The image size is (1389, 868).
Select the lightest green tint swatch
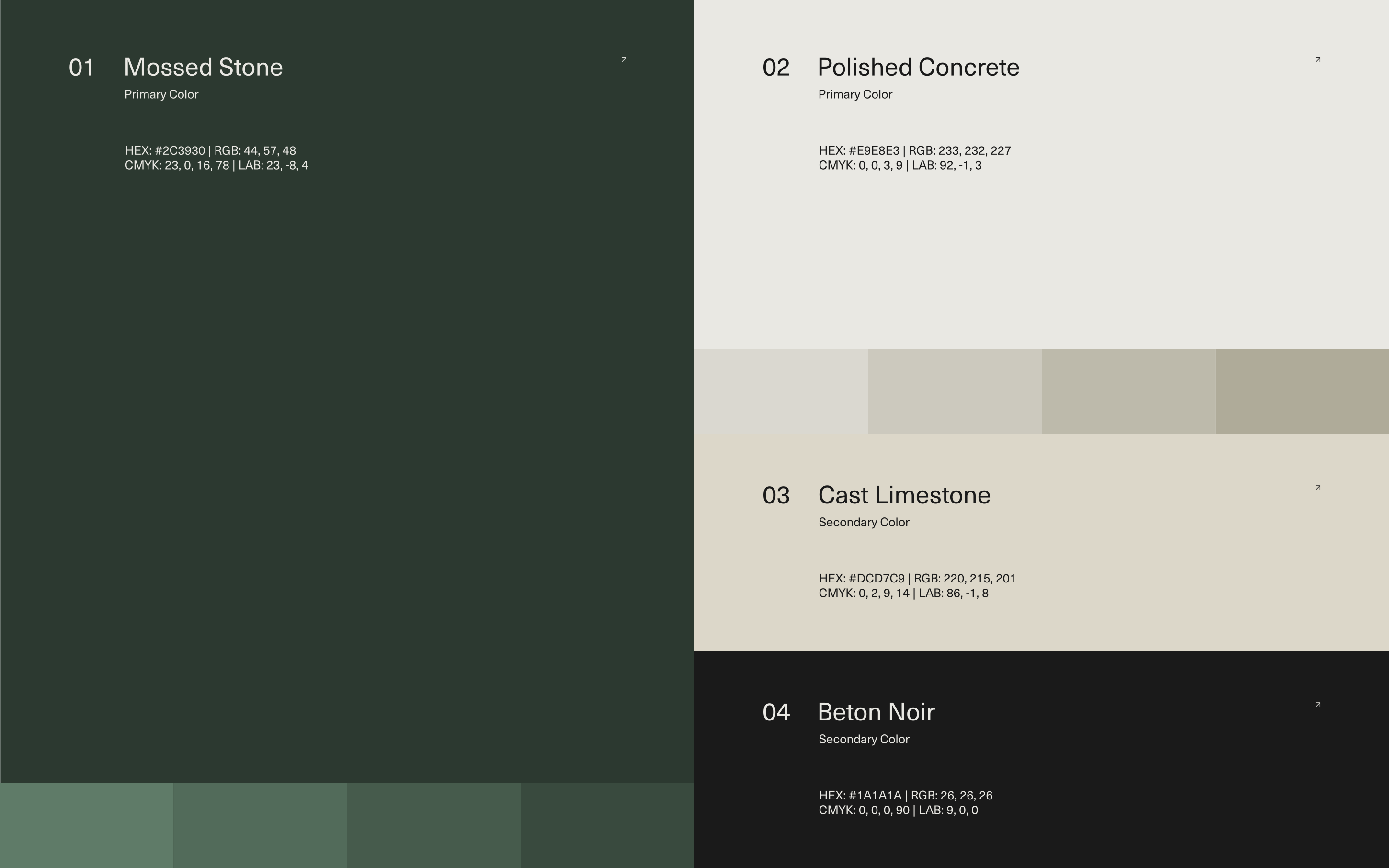pos(87,825)
